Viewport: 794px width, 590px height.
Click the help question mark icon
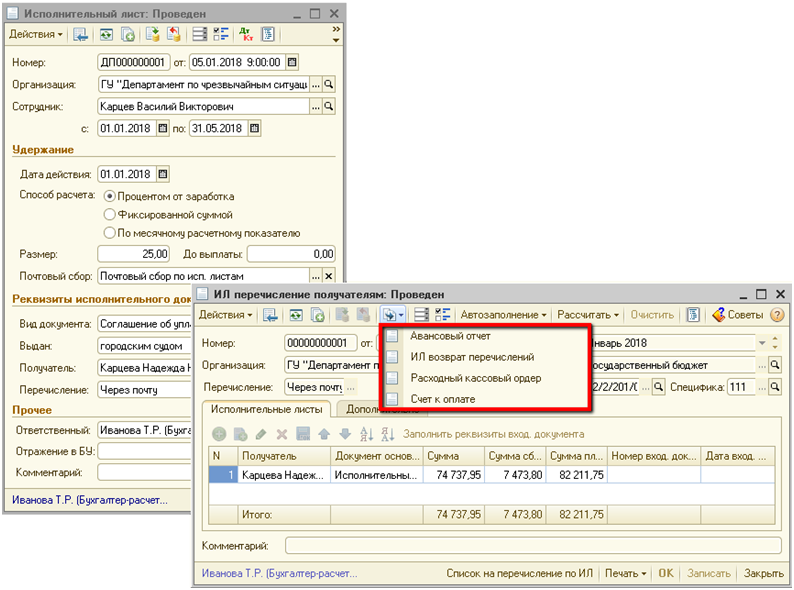pos(777,315)
